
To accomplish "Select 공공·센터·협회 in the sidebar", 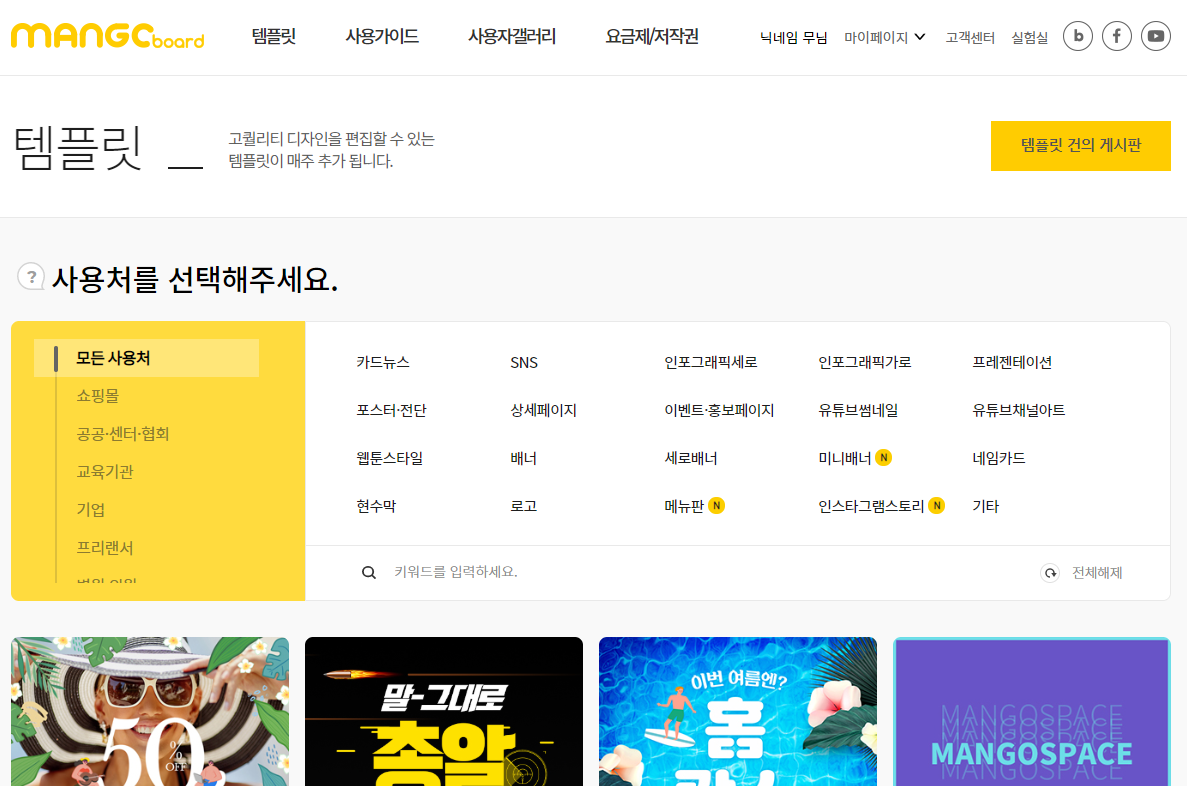I will pyautogui.click(x=123, y=434).
